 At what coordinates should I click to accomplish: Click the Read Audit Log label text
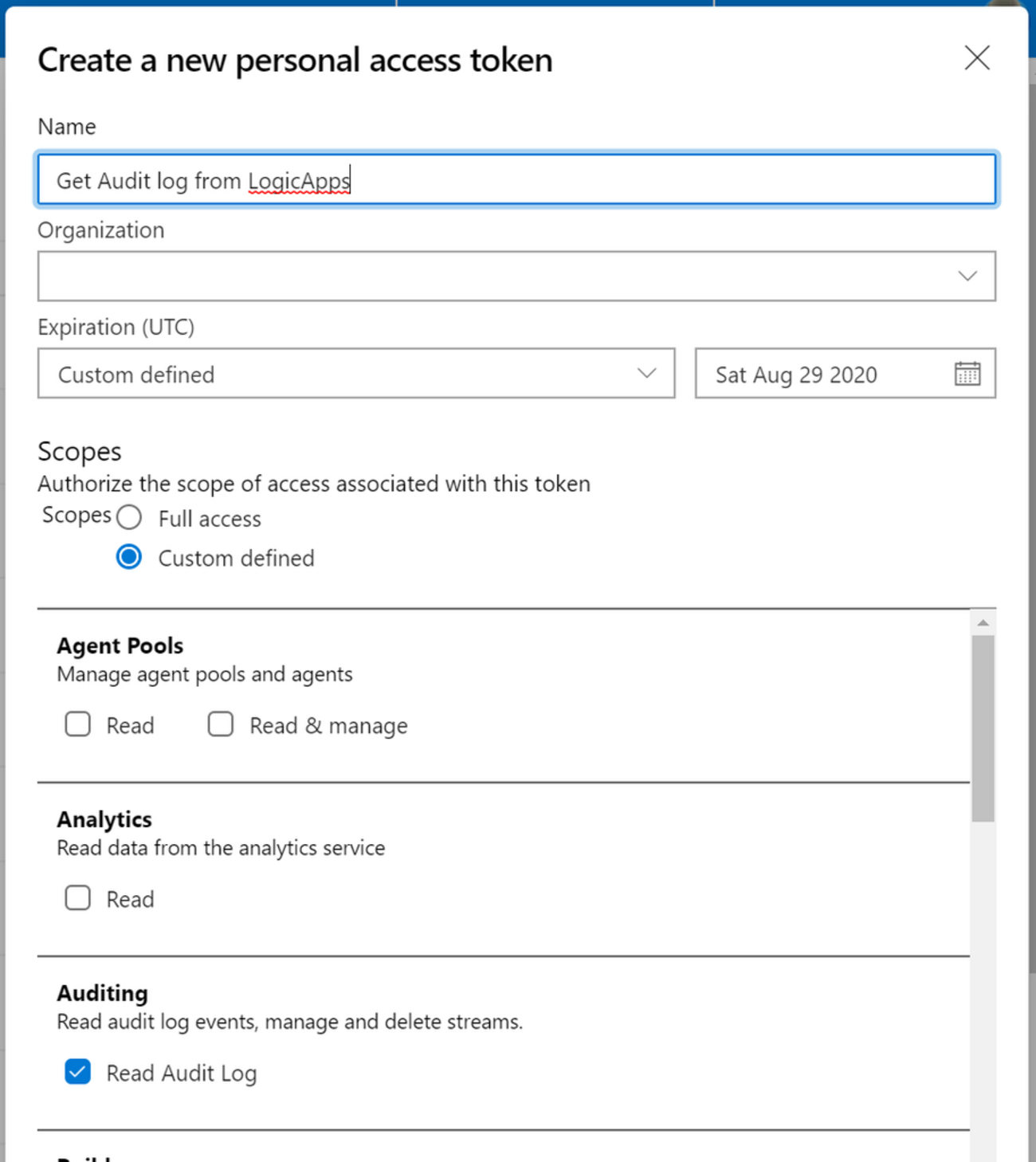[x=182, y=1074]
